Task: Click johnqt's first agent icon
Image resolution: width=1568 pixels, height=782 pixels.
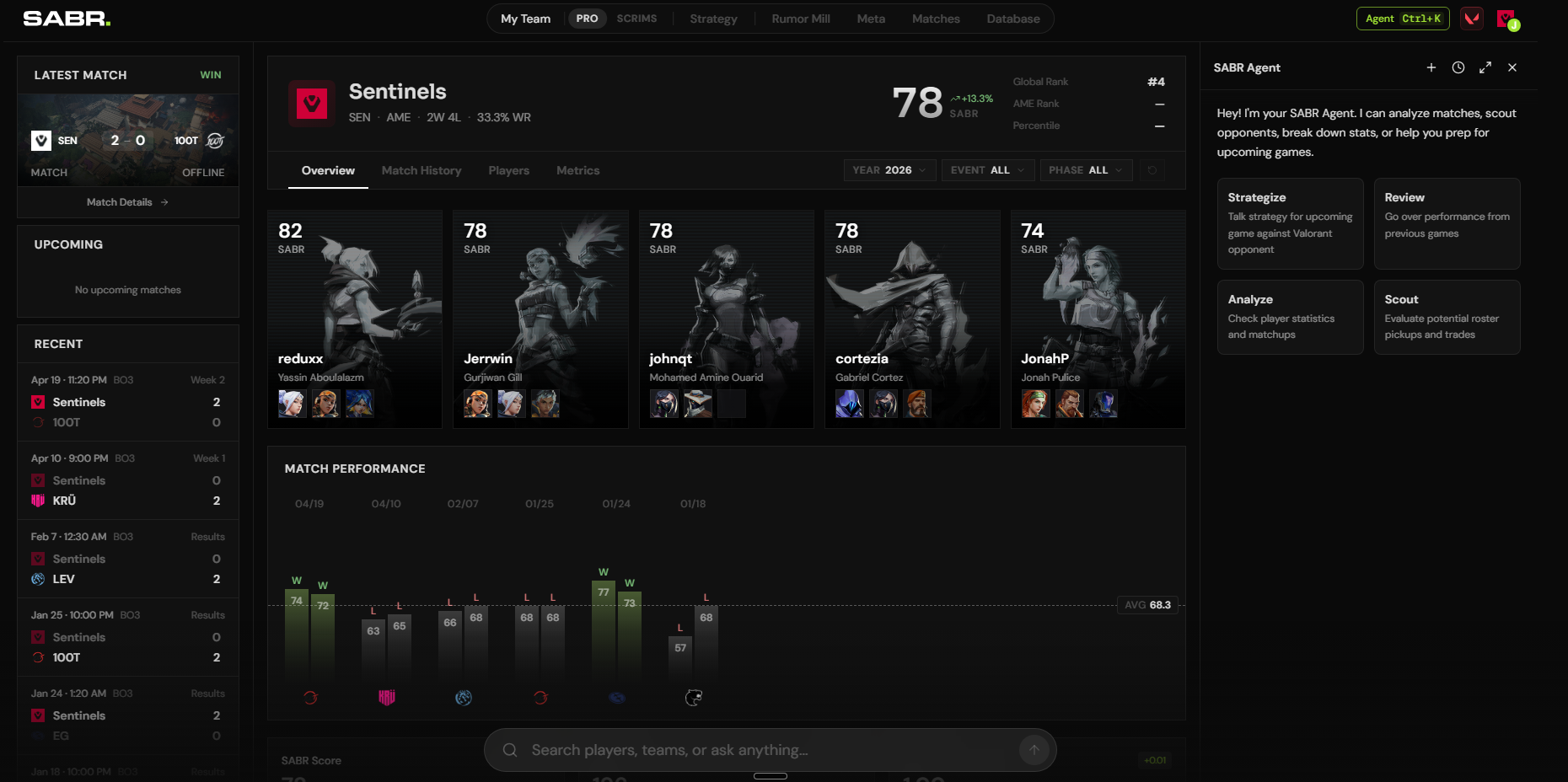Action: 663,404
